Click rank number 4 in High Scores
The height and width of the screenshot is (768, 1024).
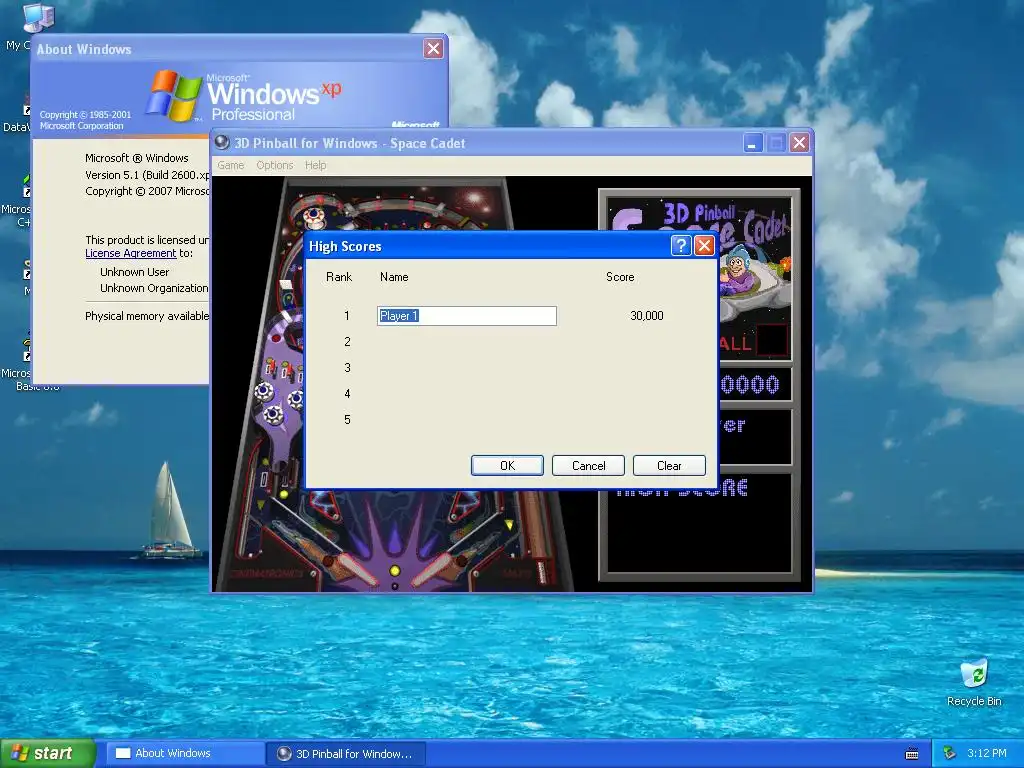[347, 394]
